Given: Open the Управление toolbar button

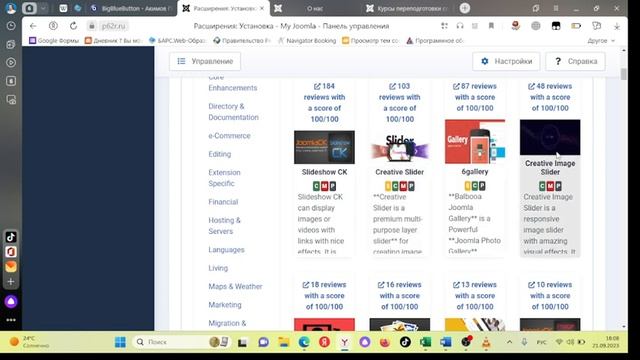Looking at the screenshot, I should pyautogui.click(x=205, y=61).
